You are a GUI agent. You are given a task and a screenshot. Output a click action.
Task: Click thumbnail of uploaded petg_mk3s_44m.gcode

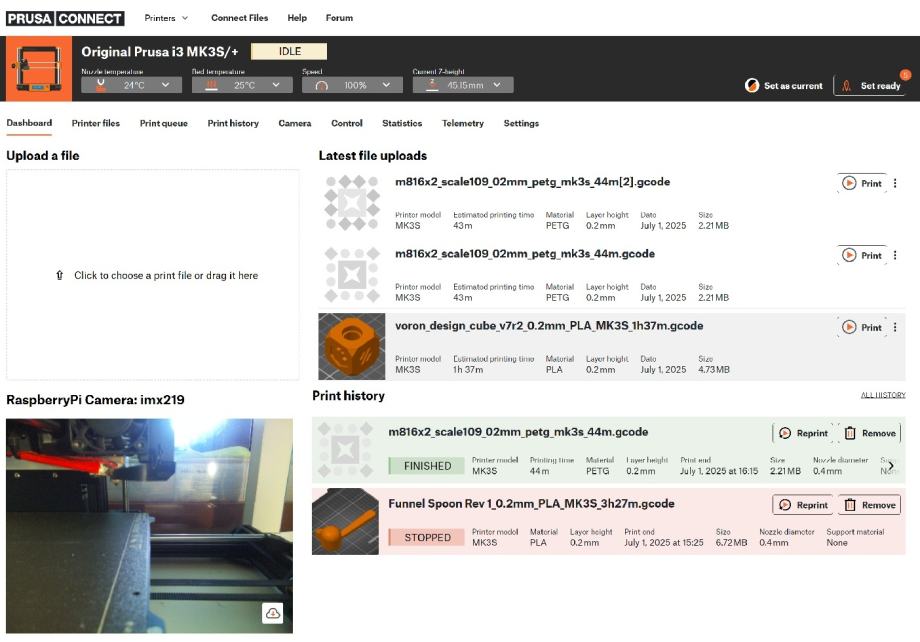(352, 275)
